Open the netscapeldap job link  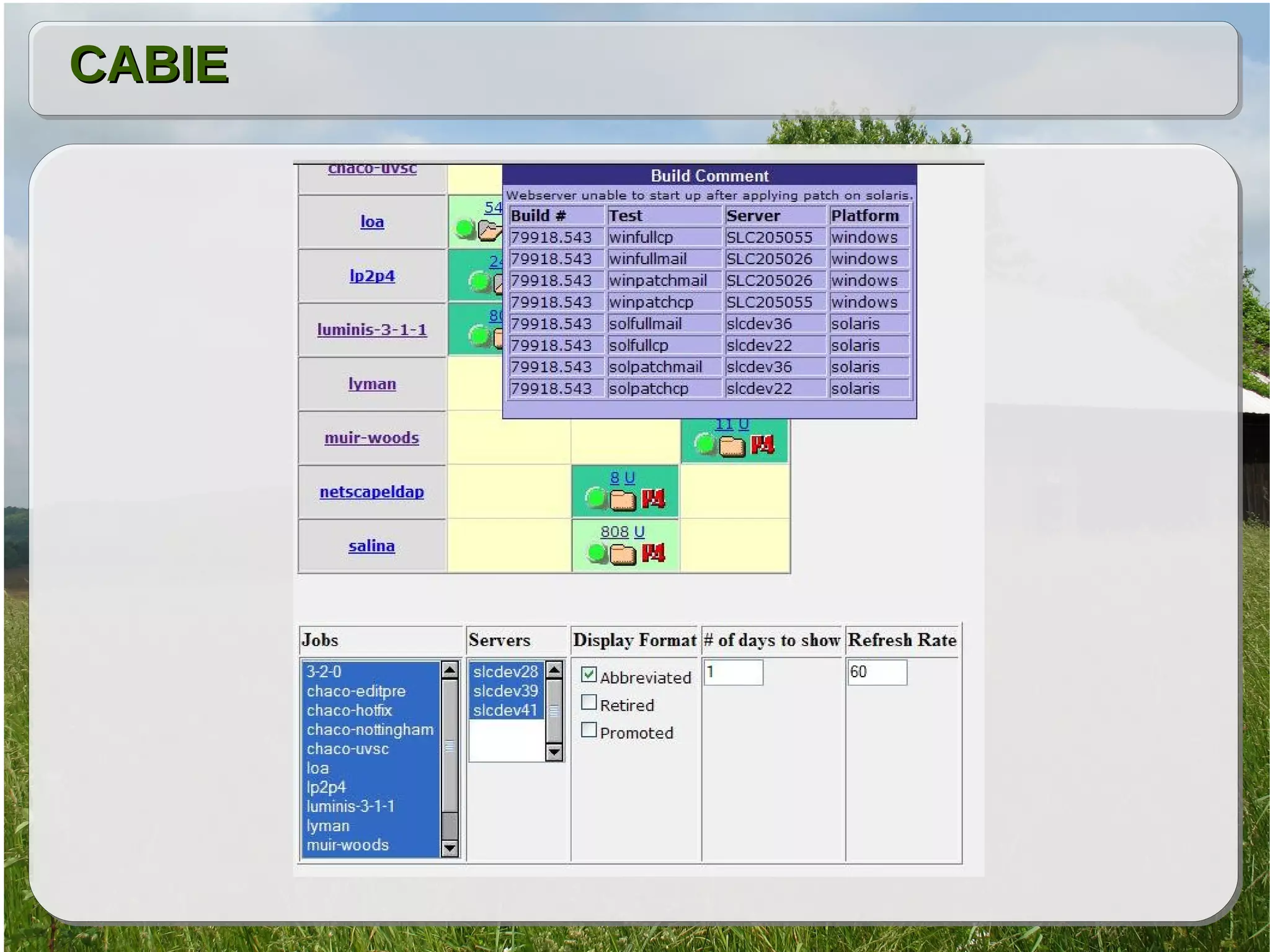click(371, 492)
